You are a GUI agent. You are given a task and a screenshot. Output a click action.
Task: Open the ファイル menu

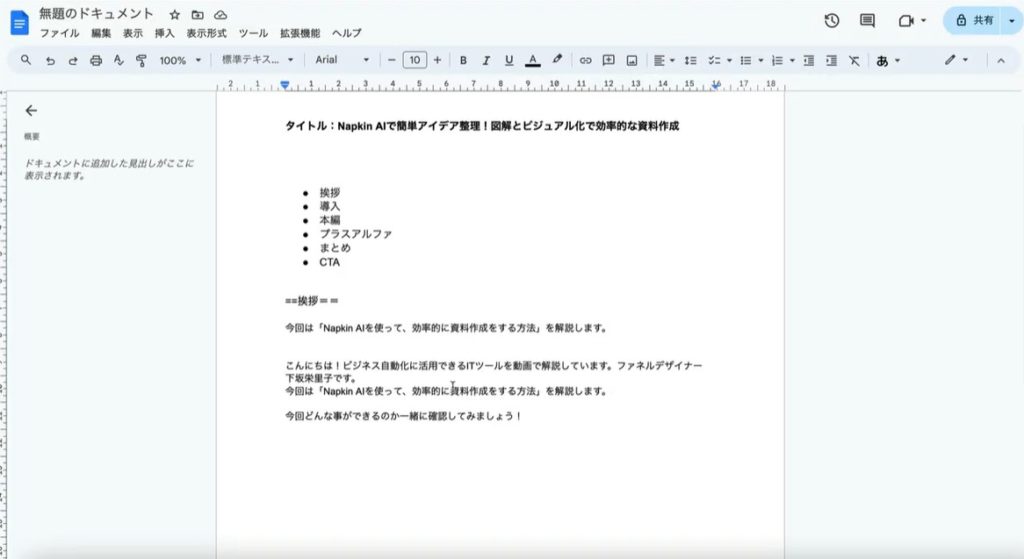click(59, 33)
